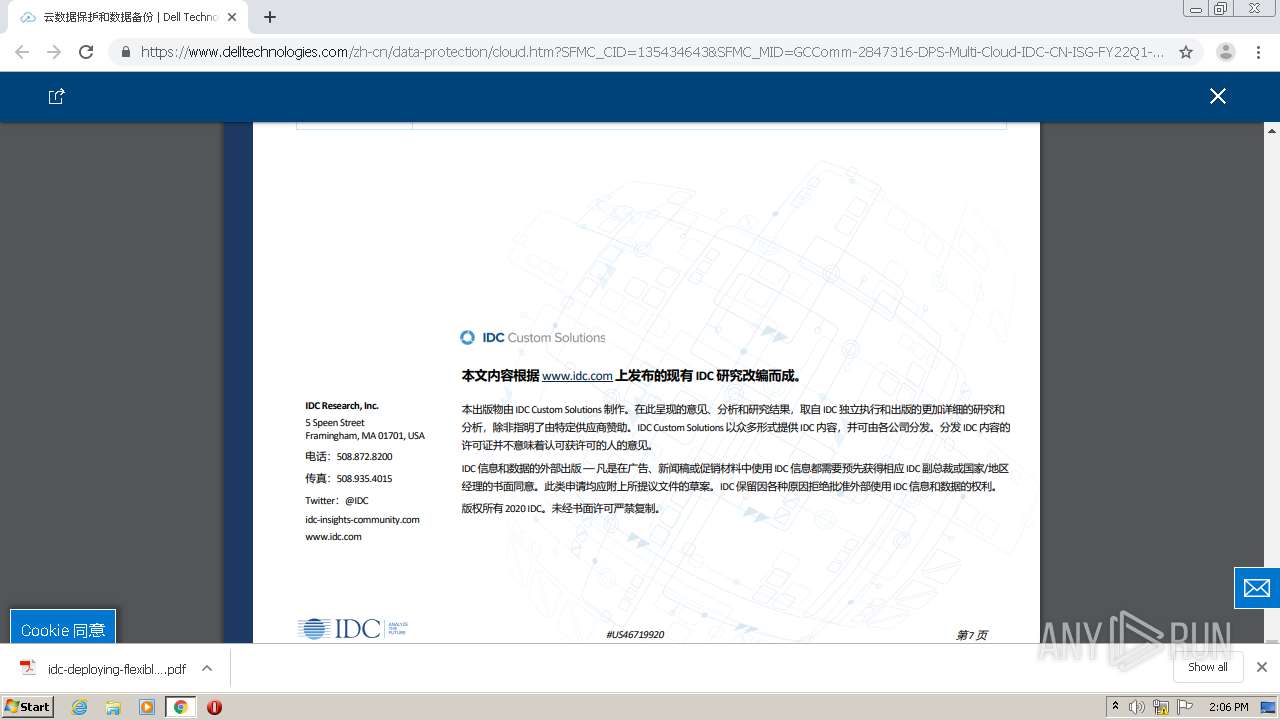Open the Chrome profile avatar menu

tap(1225, 52)
